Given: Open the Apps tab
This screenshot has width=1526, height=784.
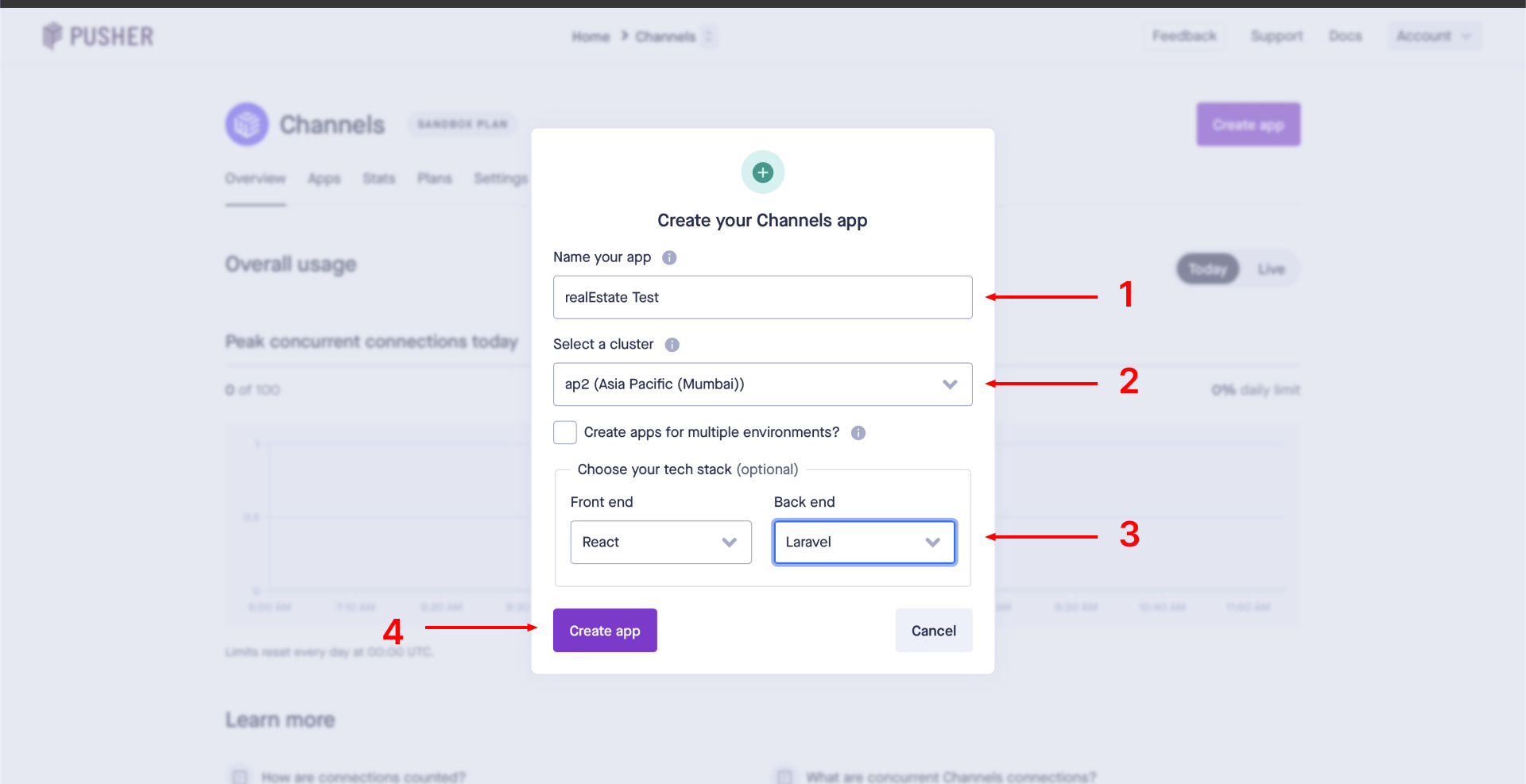Looking at the screenshot, I should (x=324, y=179).
